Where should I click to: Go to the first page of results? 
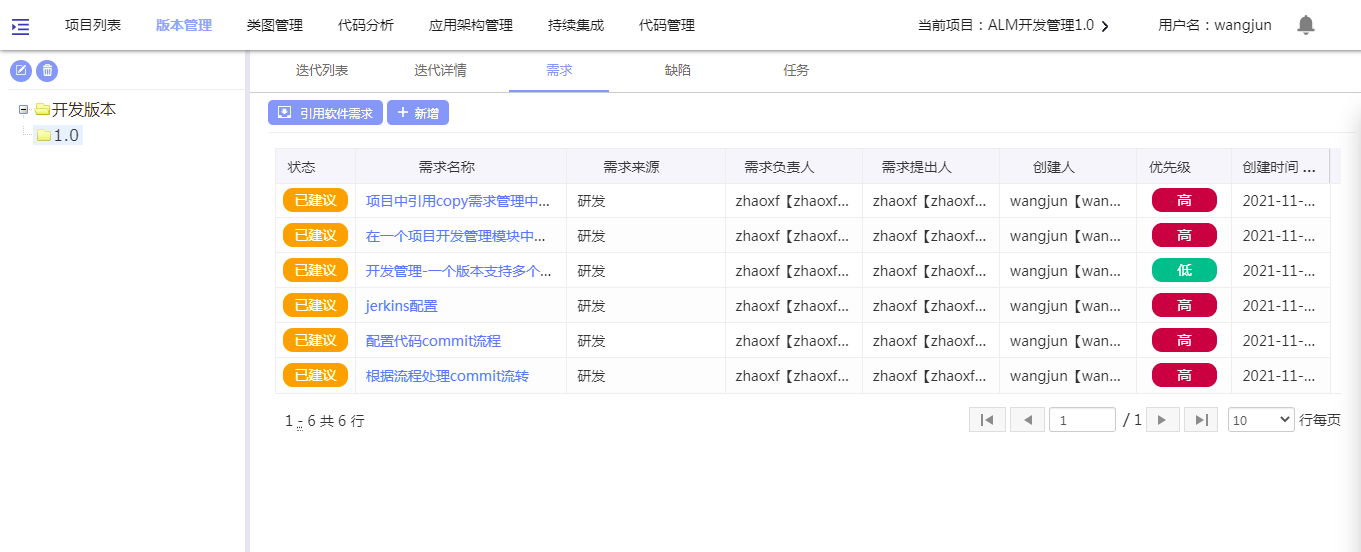[986, 420]
